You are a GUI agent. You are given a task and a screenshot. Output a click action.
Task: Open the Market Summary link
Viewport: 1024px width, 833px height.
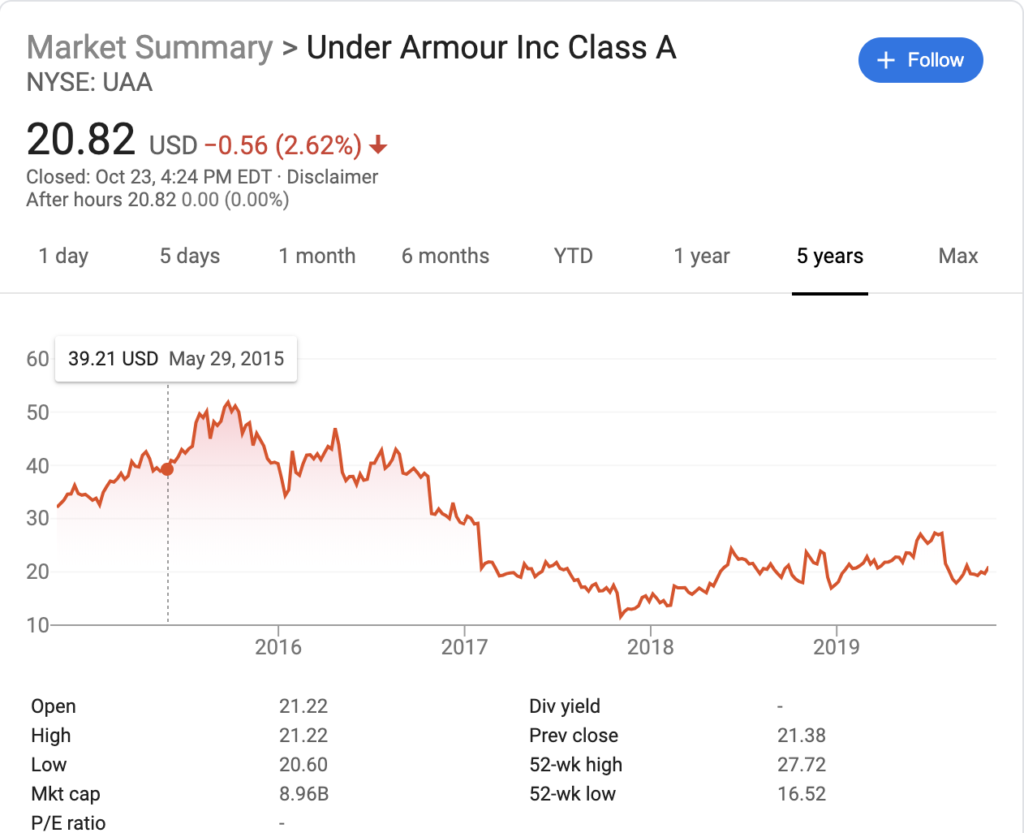pos(149,47)
